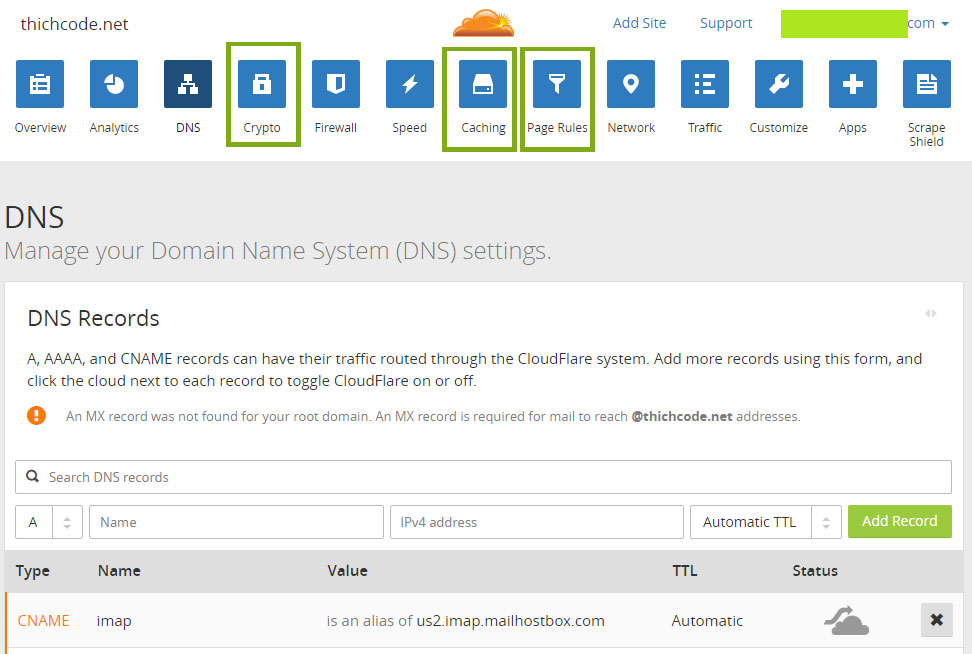Click the CNAME type cell
The image size is (972, 654).
[43, 621]
